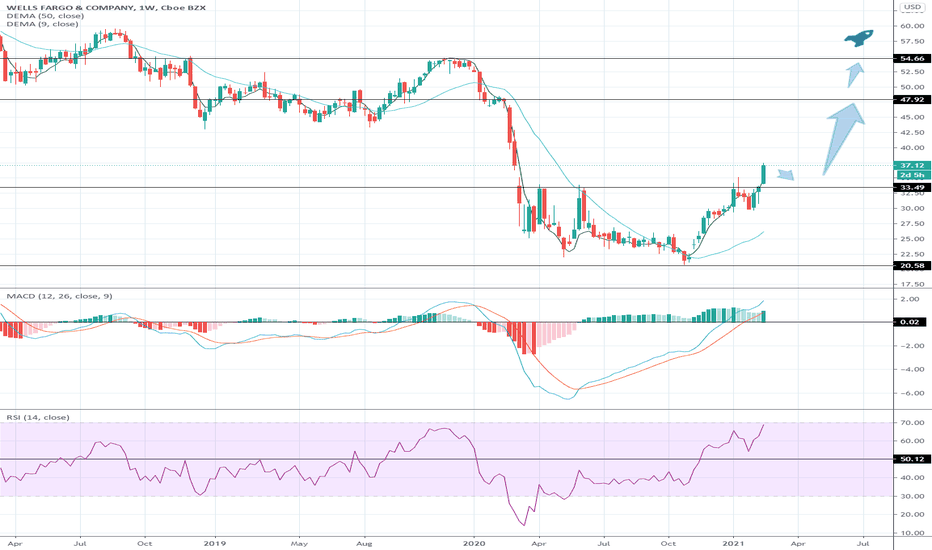Image resolution: width=932 pixels, height=550 pixels.
Task: Click the 22.50 price scale value
Action: 912,254
